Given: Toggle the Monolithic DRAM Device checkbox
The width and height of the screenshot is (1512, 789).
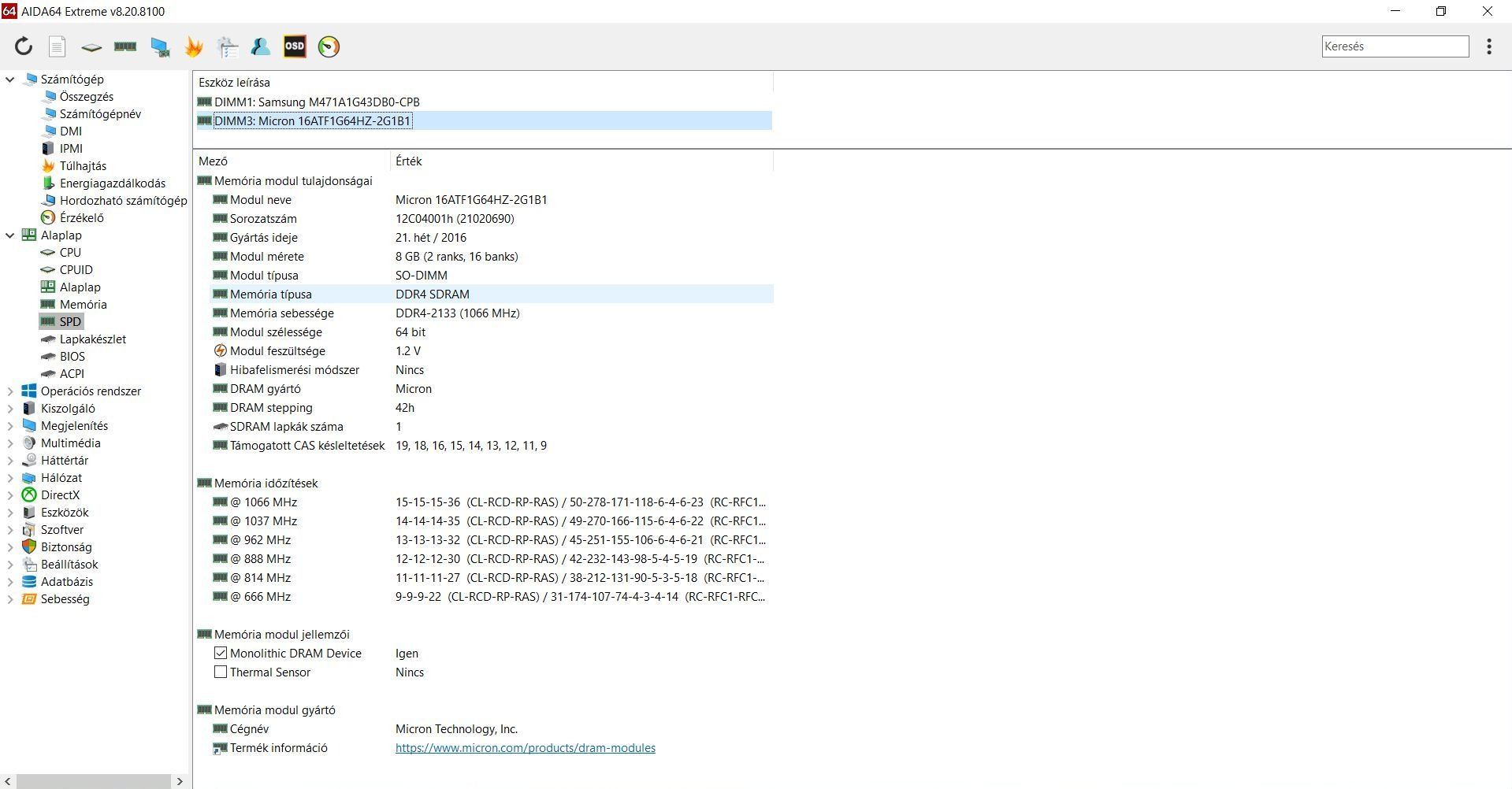Looking at the screenshot, I should coord(221,654).
